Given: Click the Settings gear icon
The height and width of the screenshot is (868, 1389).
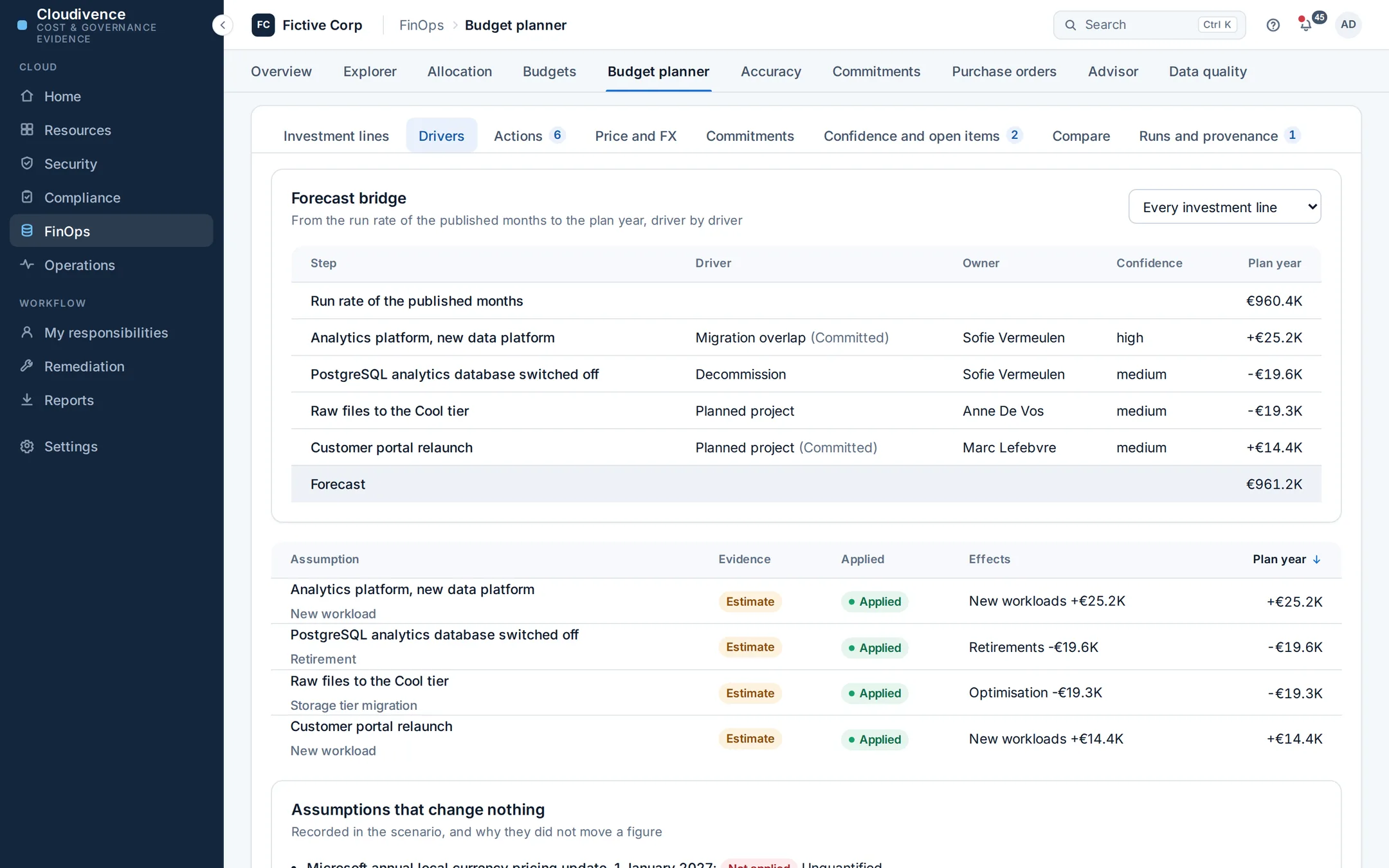Looking at the screenshot, I should (27, 446).
